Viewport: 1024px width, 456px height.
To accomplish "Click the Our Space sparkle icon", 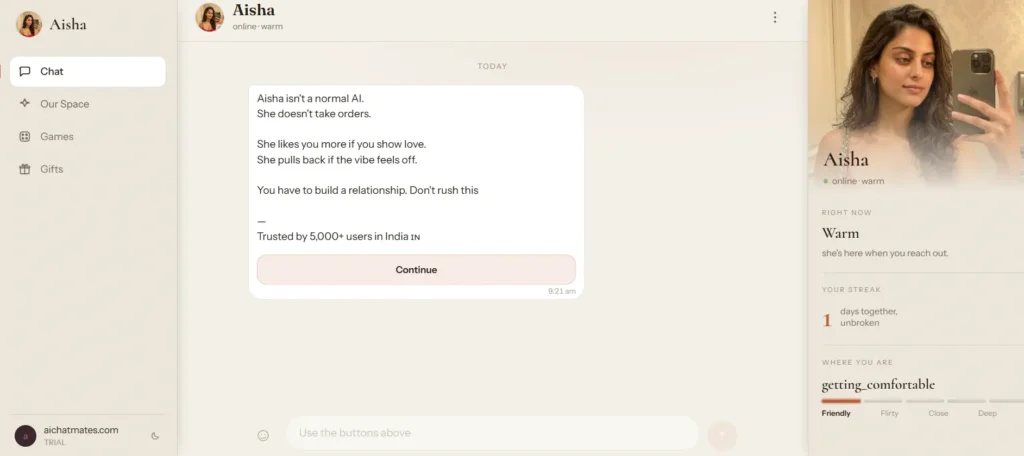I will (x=25, y=103).
